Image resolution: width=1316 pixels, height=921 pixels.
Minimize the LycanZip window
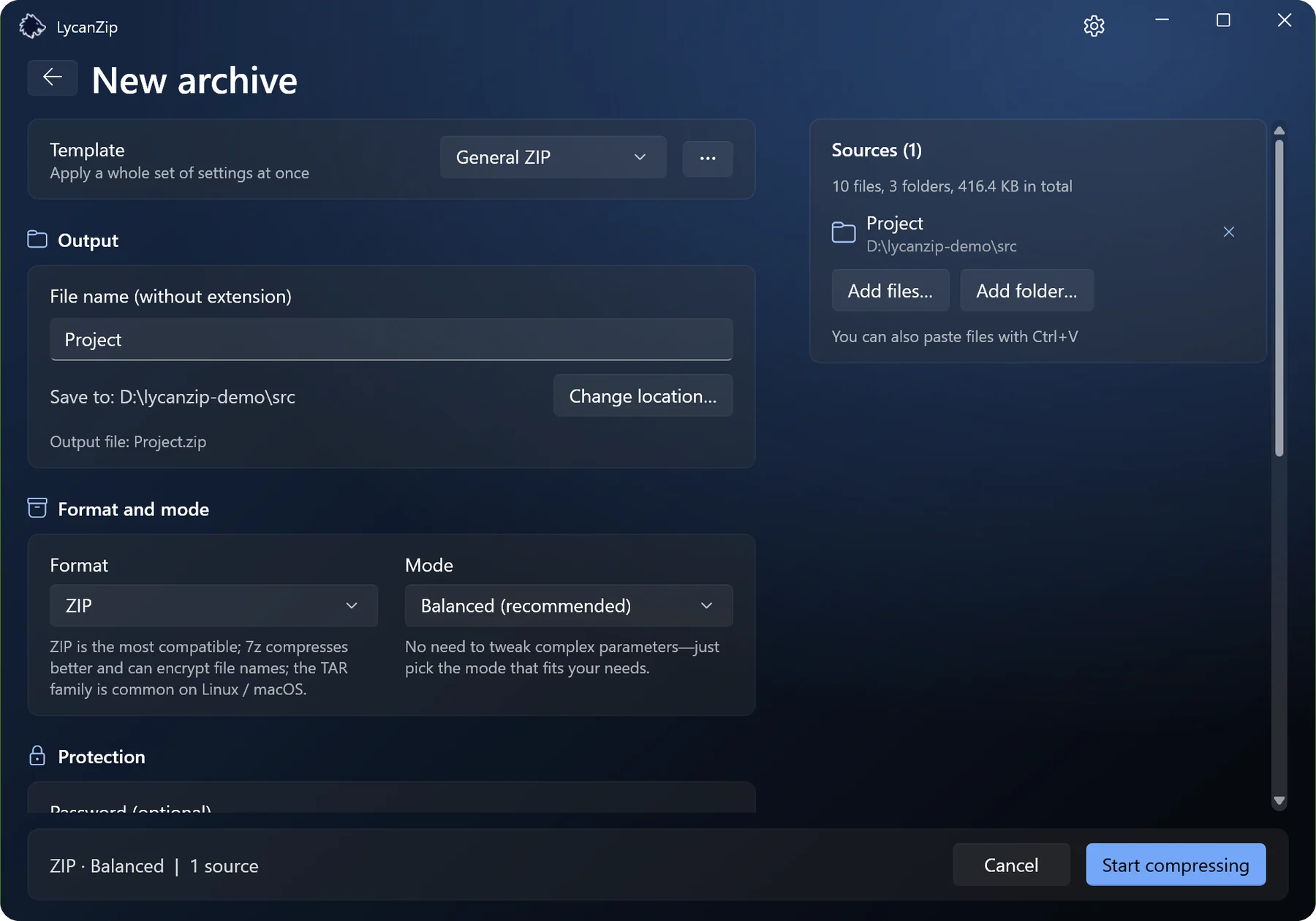1162,20
